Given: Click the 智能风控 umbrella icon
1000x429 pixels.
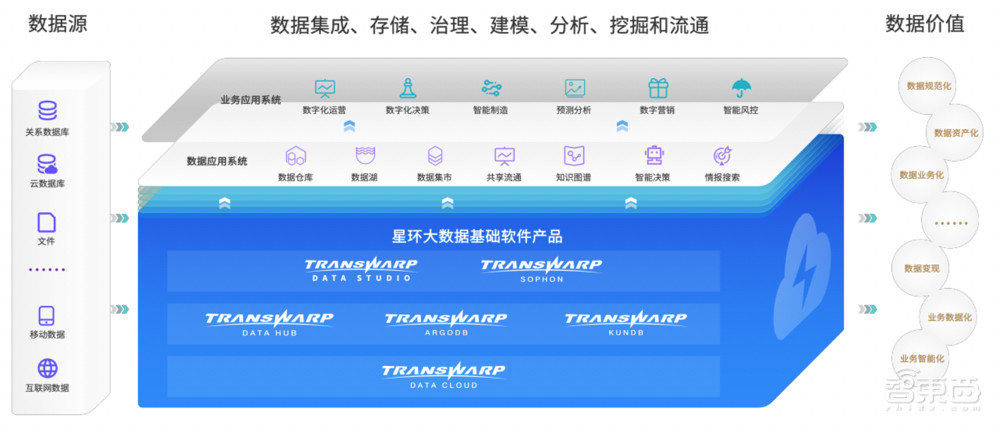Looking at the screenshot, I should click(x=741, y=88).
